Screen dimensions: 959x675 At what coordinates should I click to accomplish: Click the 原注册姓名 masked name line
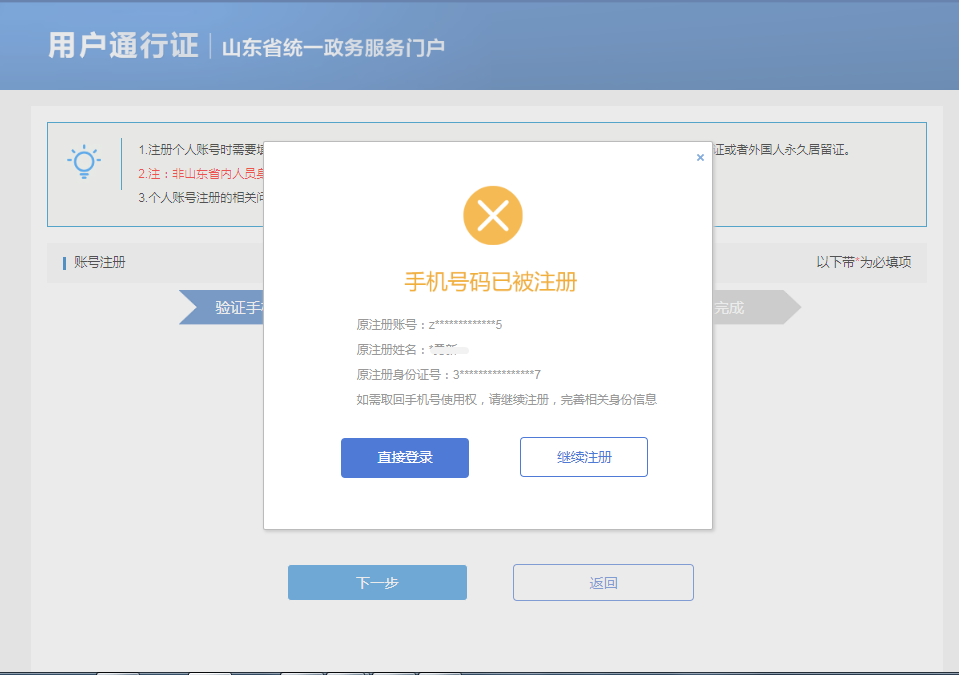coord(410,350)
